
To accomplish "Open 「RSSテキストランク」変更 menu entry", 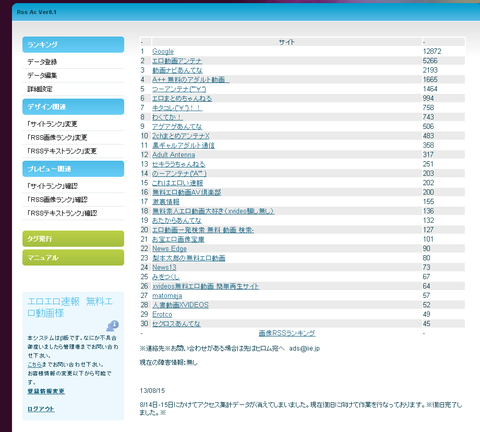I will pyautogui.click(x=62, y=151).
